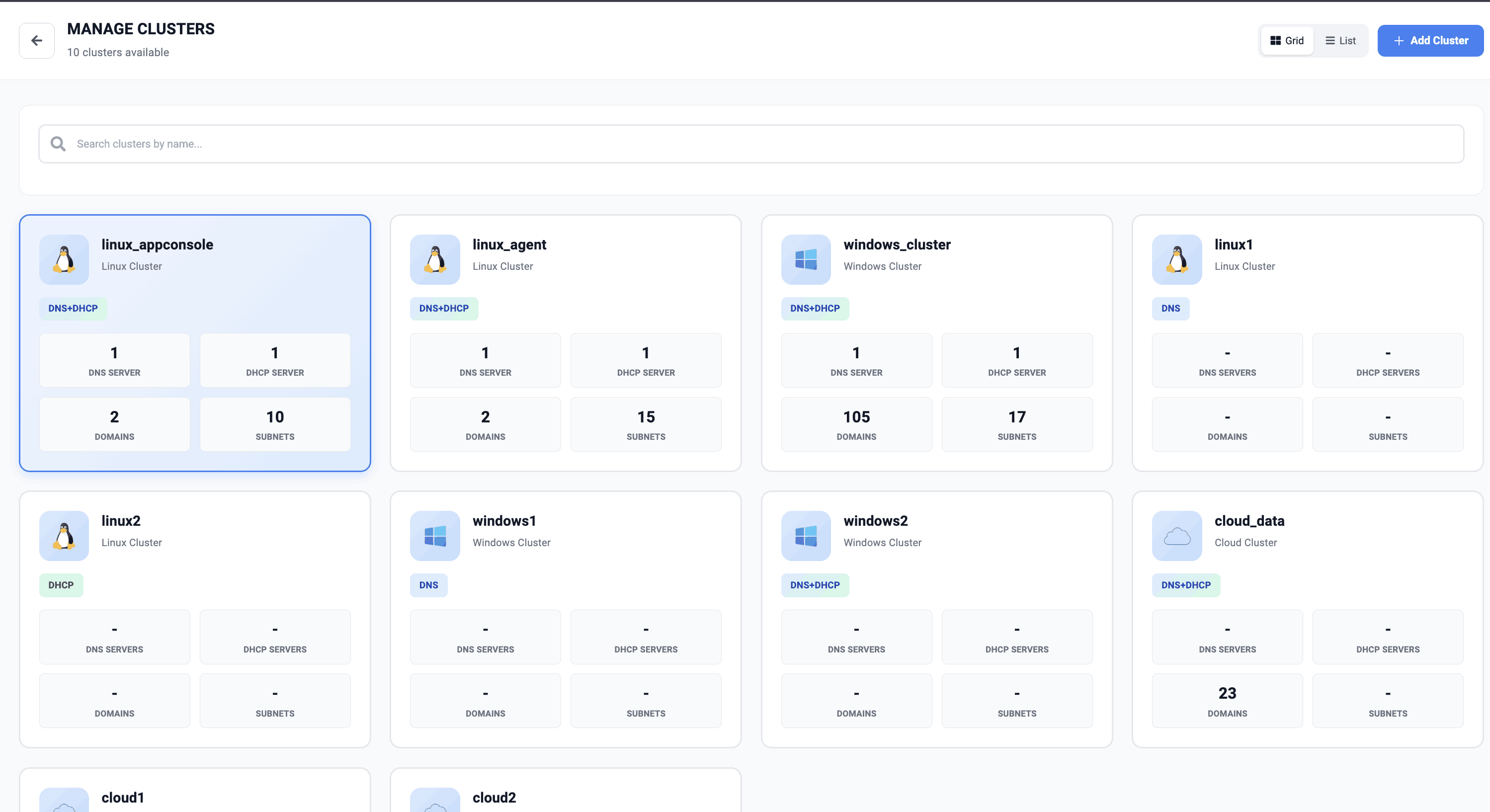
Task: Click the cloud icon on cloud_data
Action: [1176, 536]
